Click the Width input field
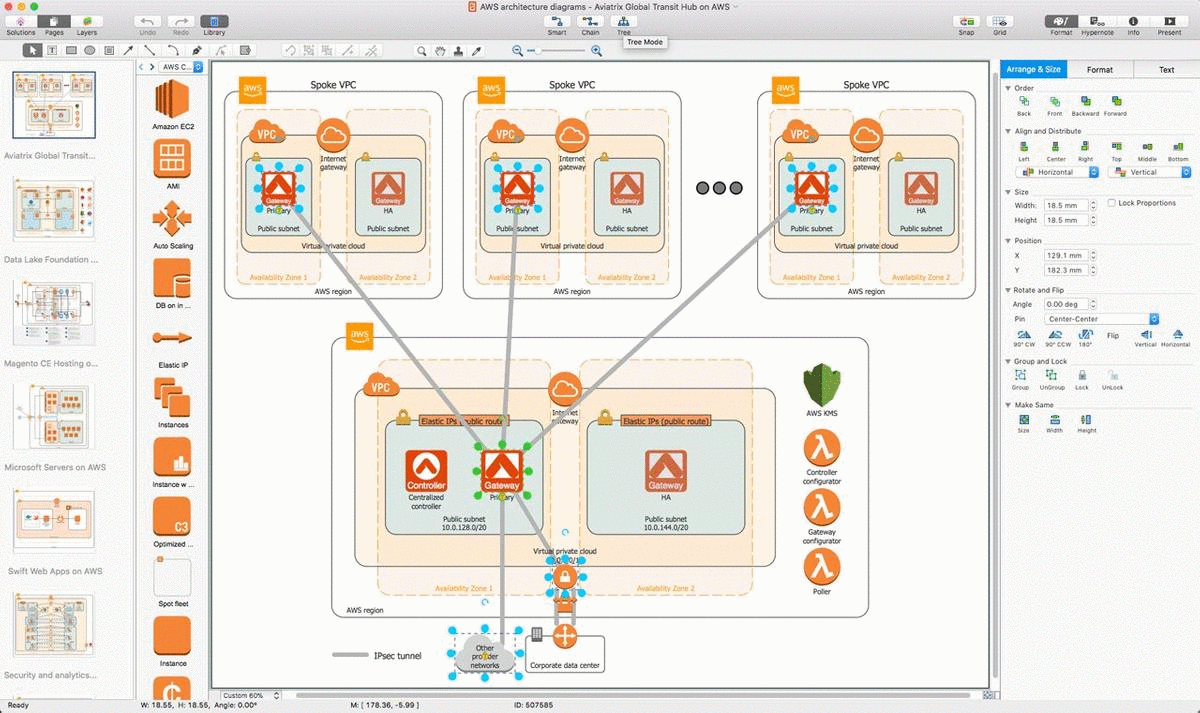This screenshot has width=1200, height=713. pyautogui.click(x=1065, y=205)
